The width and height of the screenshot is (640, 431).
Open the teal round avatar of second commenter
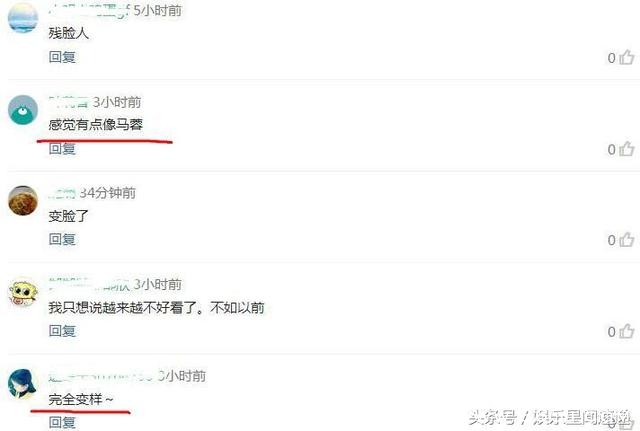(x=23, y=109)
